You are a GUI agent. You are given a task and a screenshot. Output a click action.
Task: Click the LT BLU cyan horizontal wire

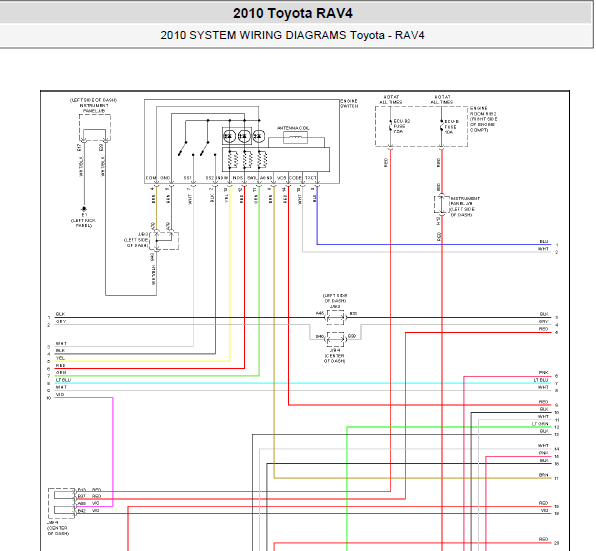tap(303, 383)
